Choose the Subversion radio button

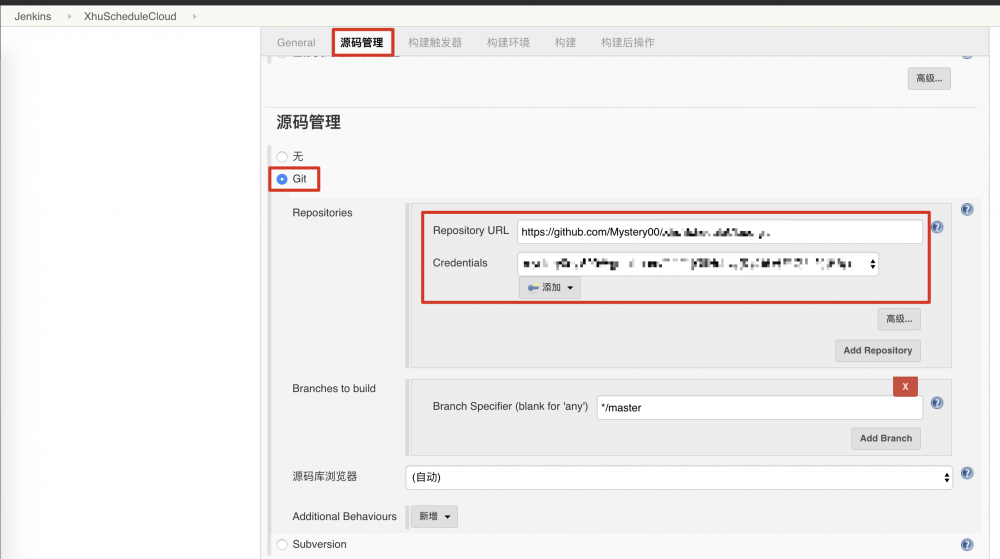tap(282, 544)
